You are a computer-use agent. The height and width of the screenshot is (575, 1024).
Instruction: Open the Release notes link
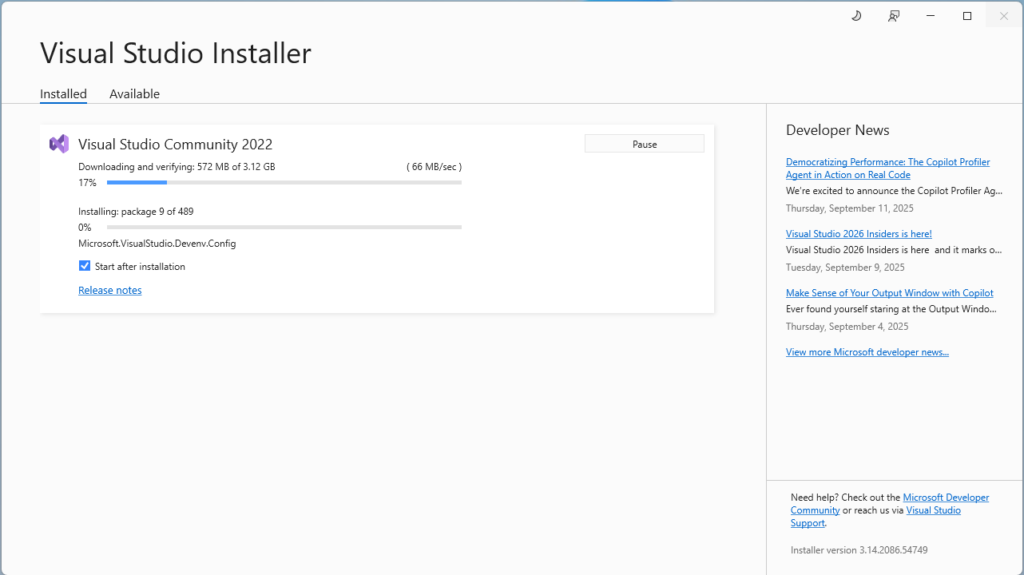pyautogui.click(x=110, y=290)
